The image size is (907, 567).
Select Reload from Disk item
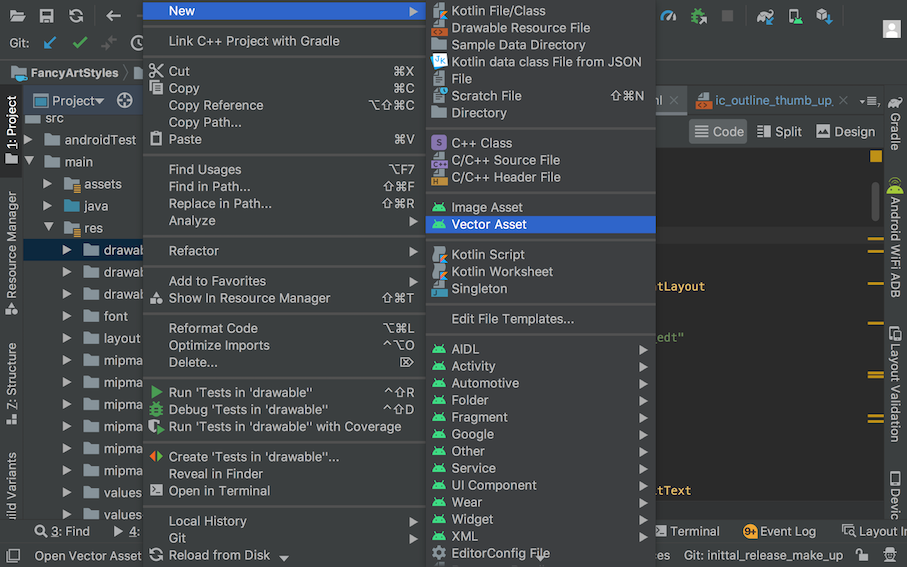point(284,555)
